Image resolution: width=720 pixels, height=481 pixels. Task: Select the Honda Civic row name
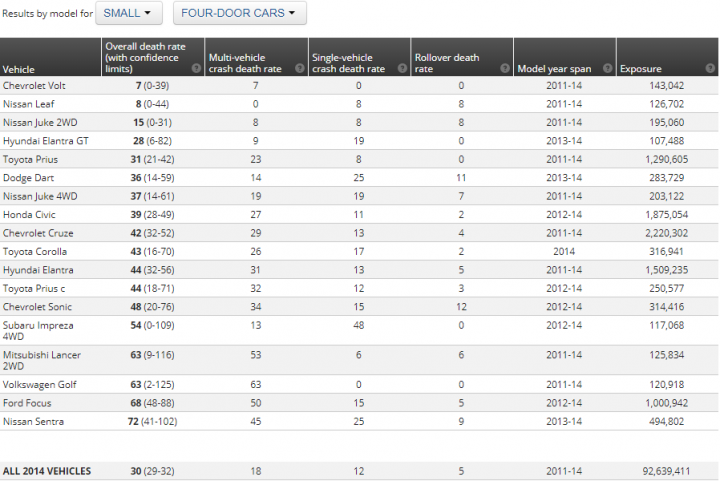tap(29, 214)
